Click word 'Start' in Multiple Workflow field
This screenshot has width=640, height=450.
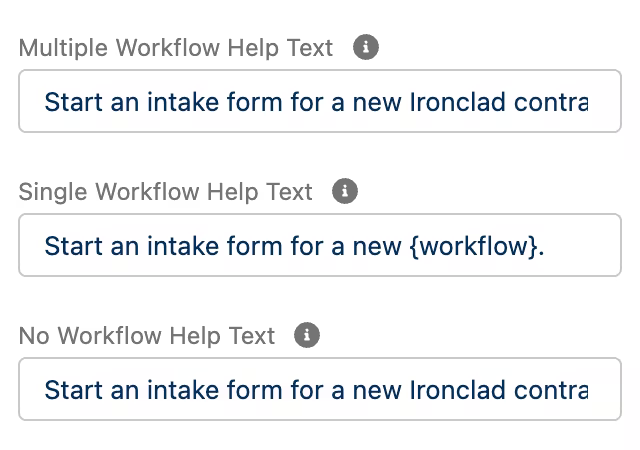(x=73, y=102)
